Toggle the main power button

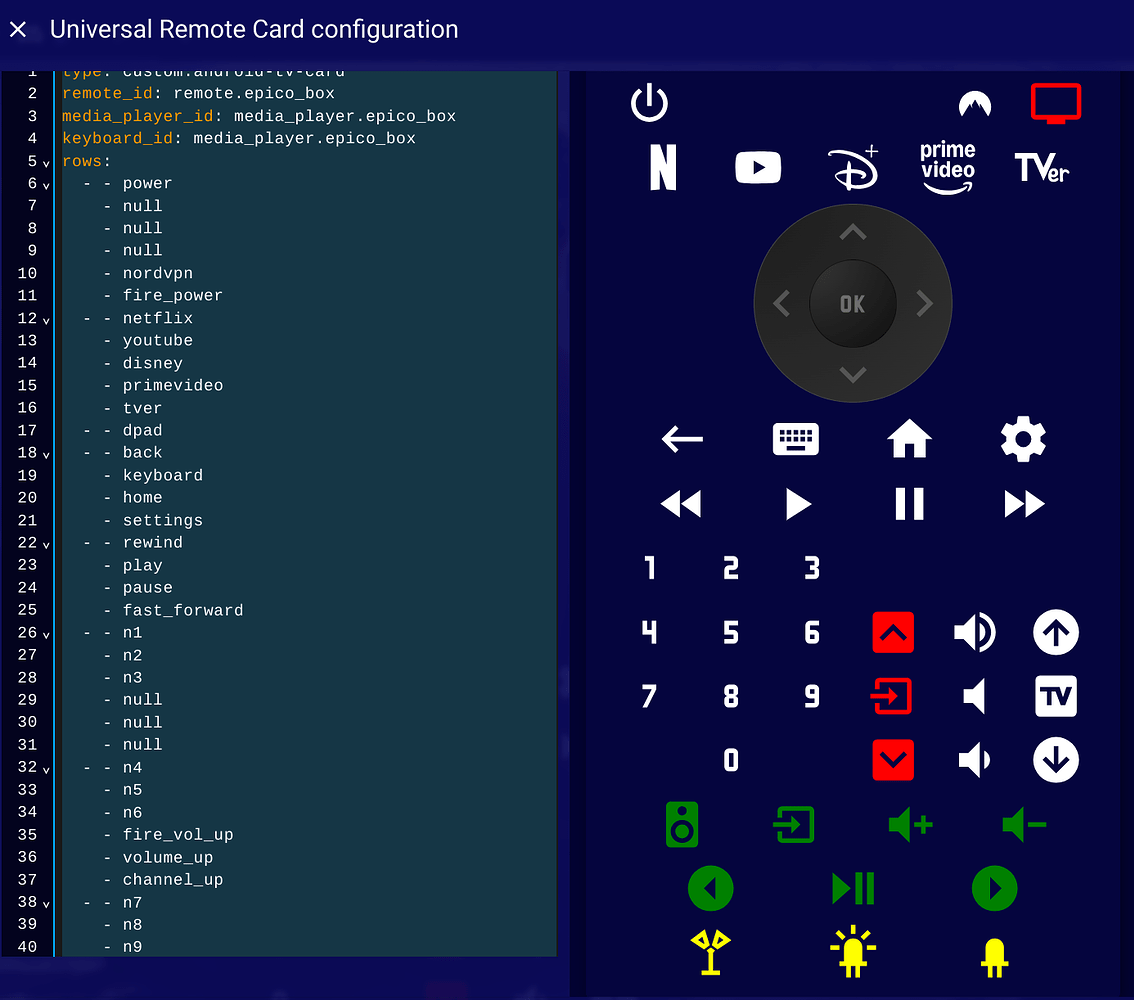[x=649, y=102]
